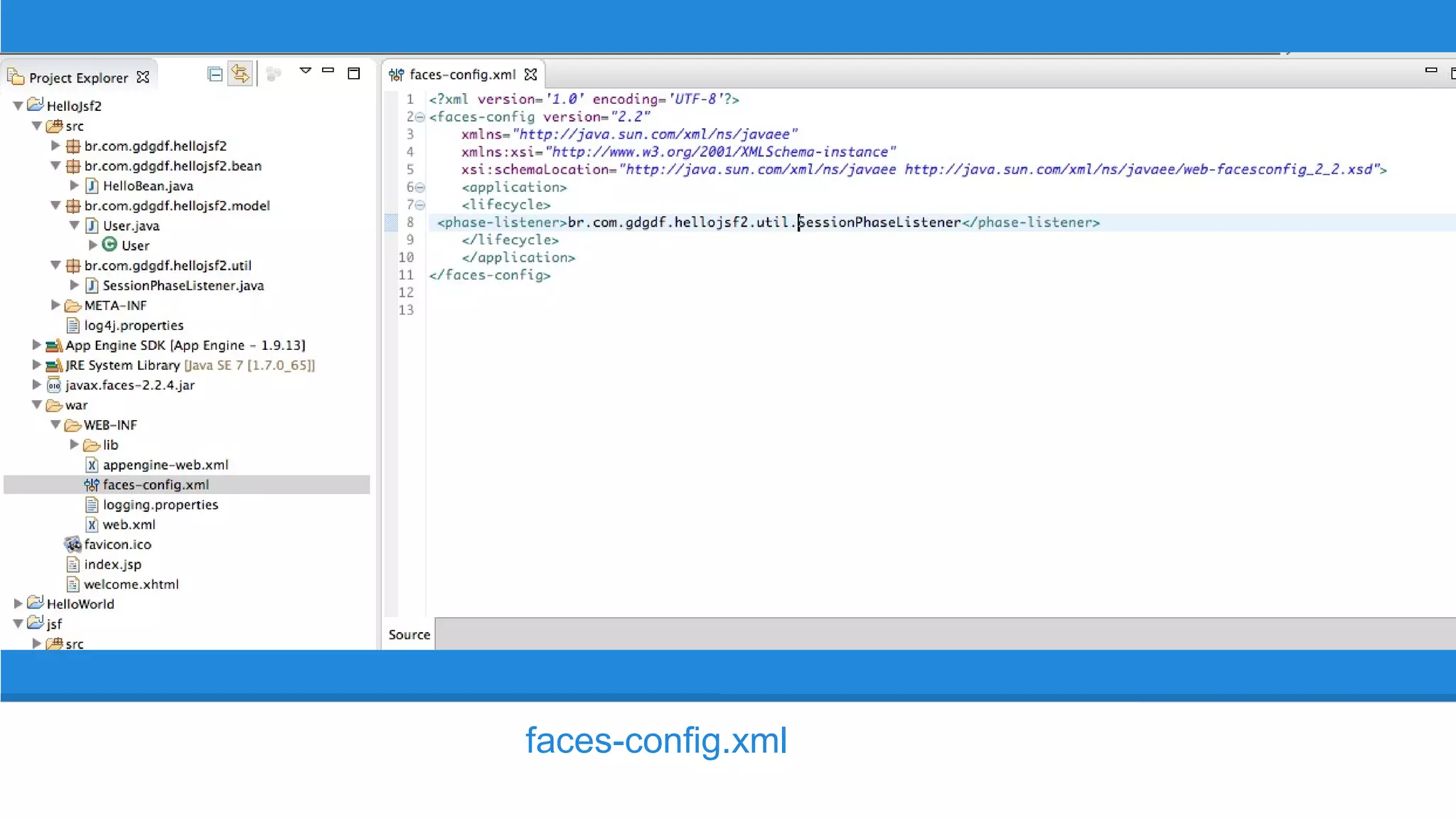This screenshot has width=1456, height=819.
Task: Close the faces-config.xml editor tab
Action: [x=530, y=74]
